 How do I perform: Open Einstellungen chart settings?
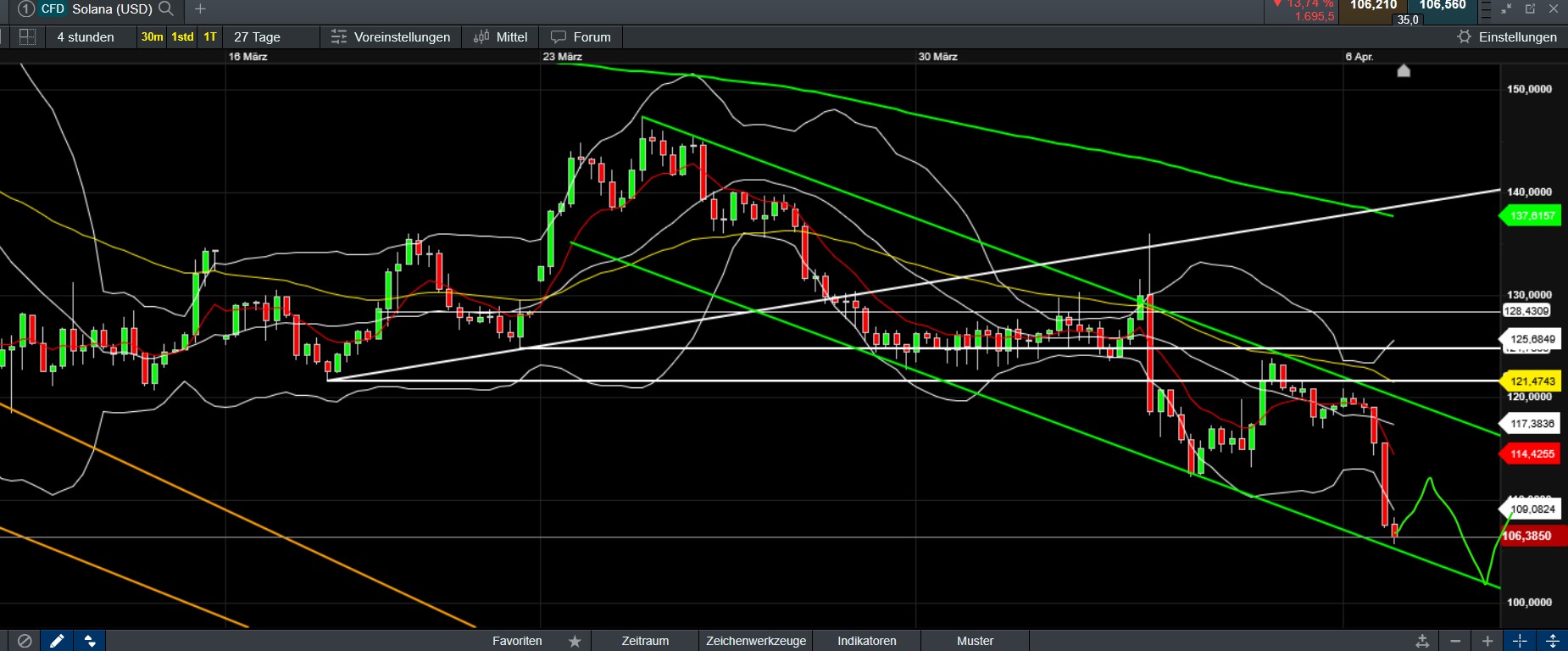(1507, 36)
